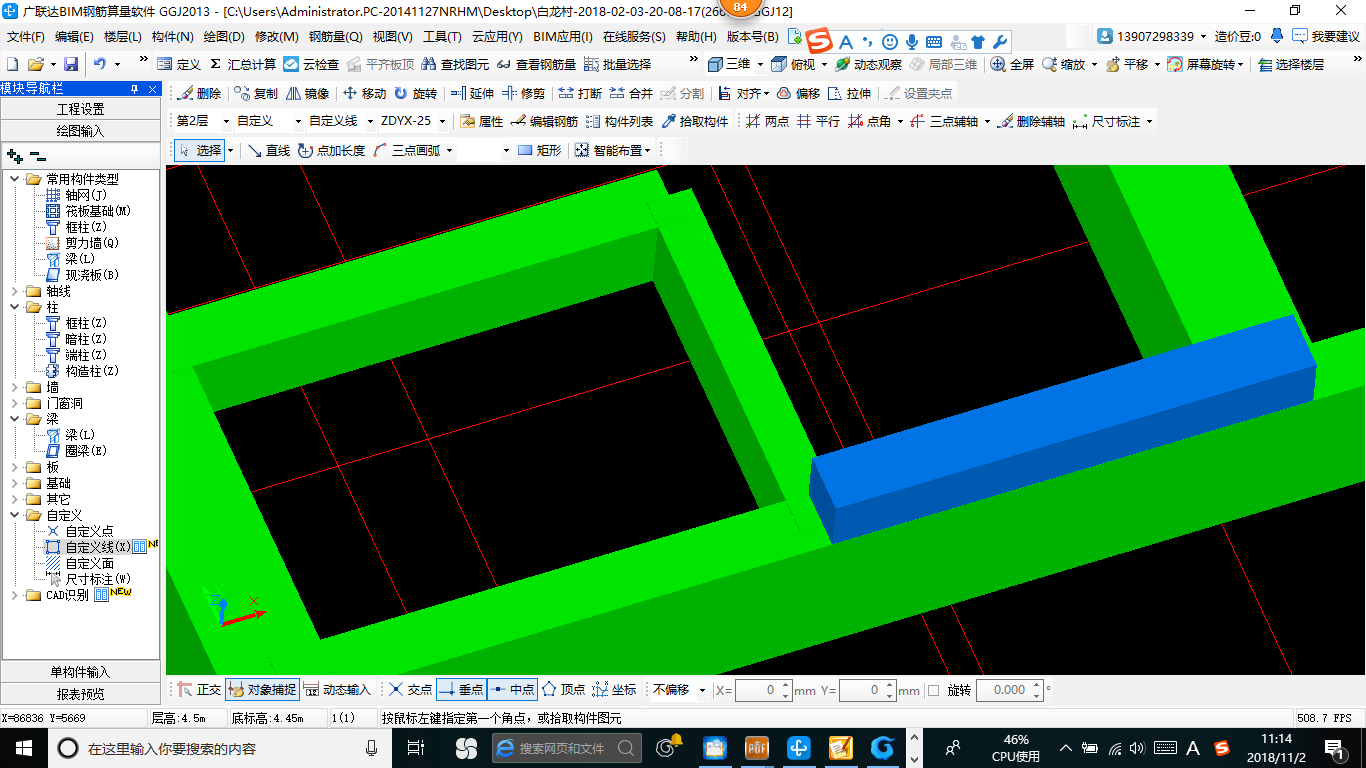Select the 延伸 extend tool

coord(472,93)
